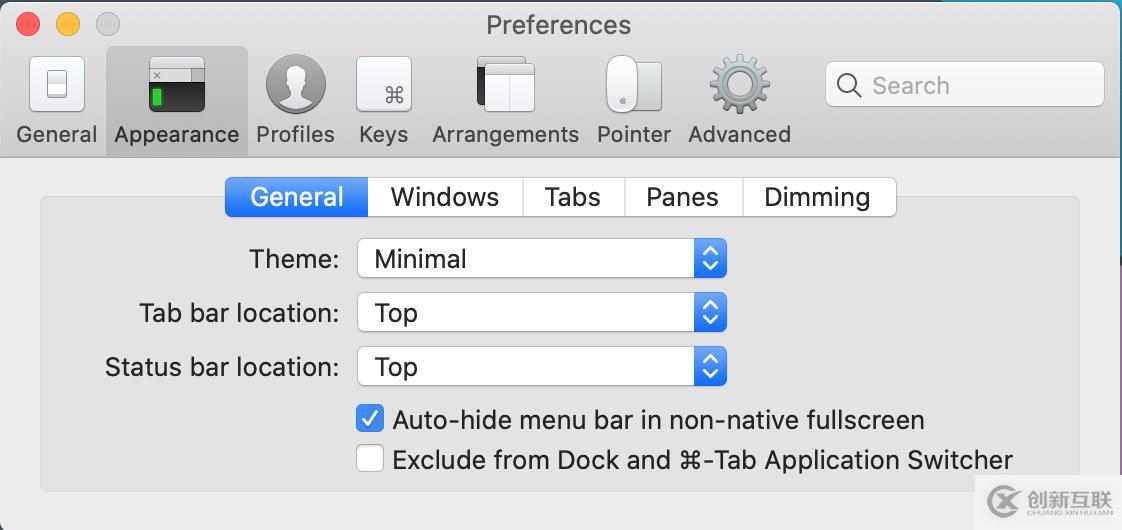Switch to the Tabs tab

tap(573, 197)
